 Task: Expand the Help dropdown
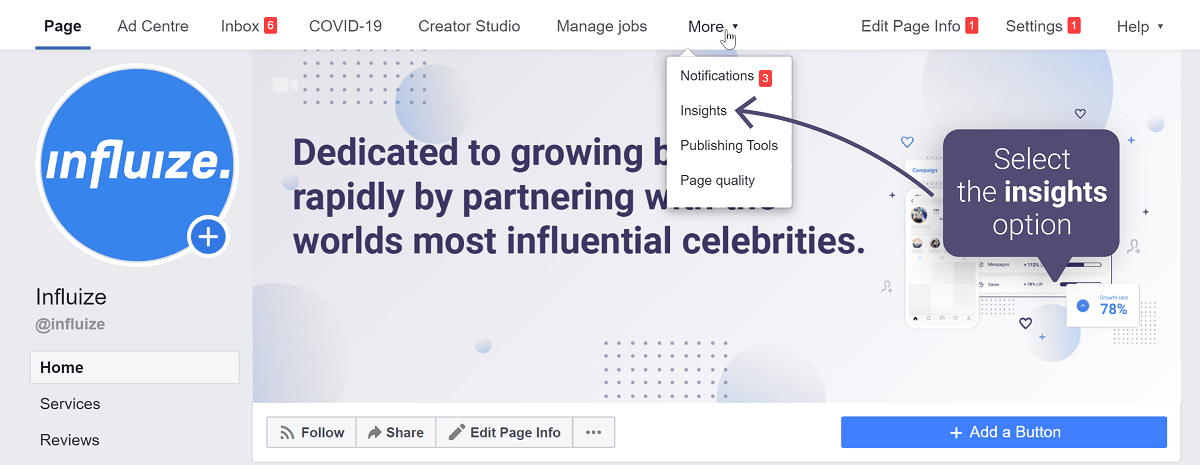(x=1140, y=26)
